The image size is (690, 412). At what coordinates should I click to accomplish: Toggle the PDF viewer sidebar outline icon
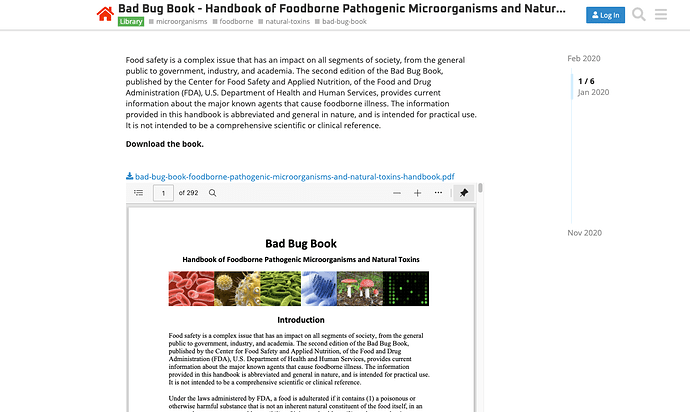pos(139,193)
